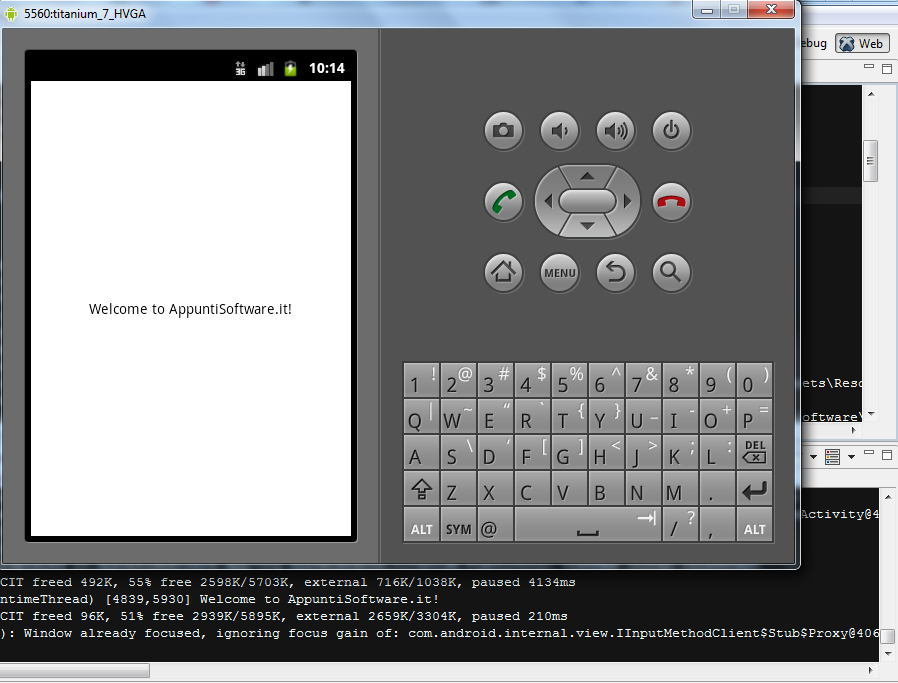The width and height of the screenshot is (898, 683).
Task: Maximize the IDE console panel
Action: 887,455
